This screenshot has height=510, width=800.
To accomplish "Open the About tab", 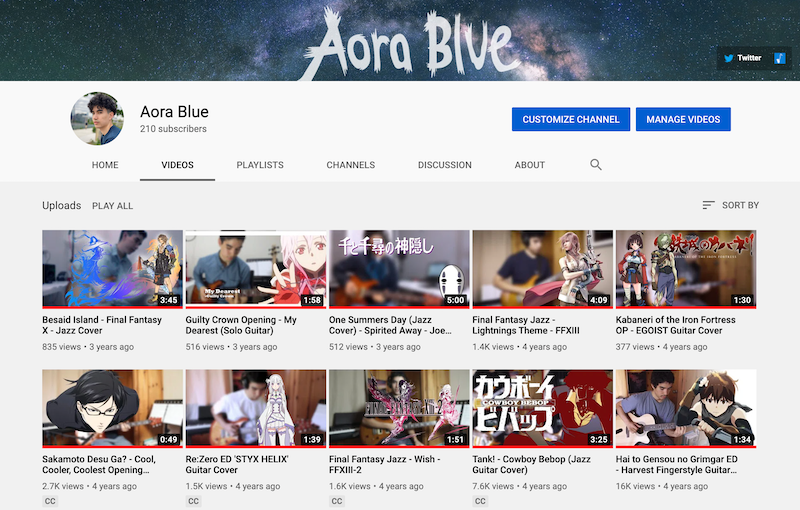I will 529,165.
